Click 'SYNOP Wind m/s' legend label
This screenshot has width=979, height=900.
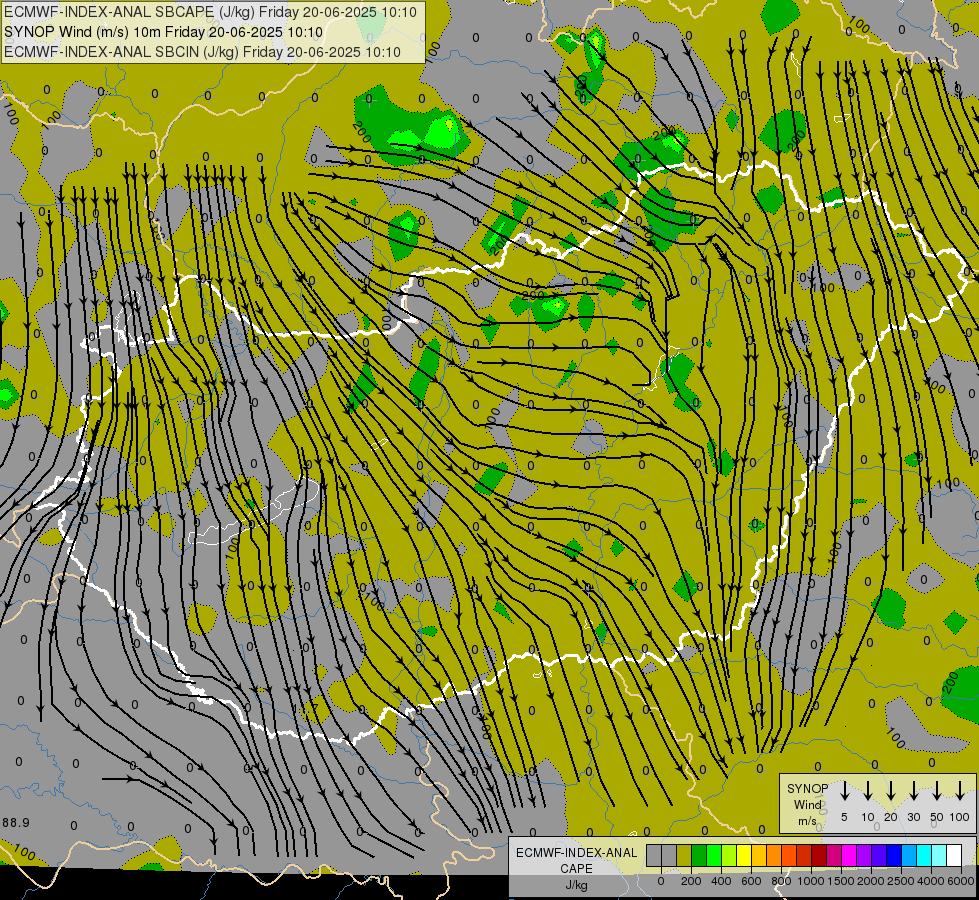807,805
